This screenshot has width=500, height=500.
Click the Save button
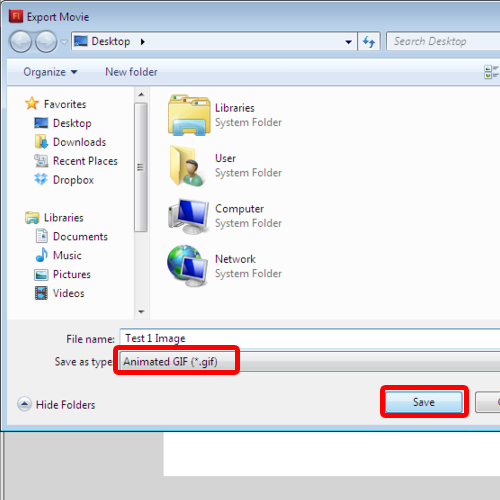point(424,402)
